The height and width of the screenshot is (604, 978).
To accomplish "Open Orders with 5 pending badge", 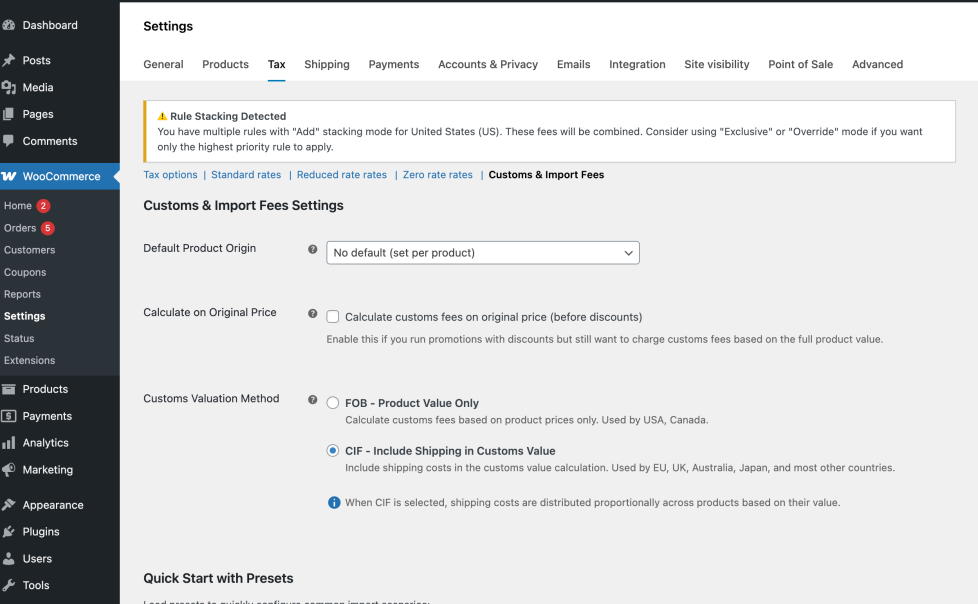I will pyautogui.click(x=20, y=228).
